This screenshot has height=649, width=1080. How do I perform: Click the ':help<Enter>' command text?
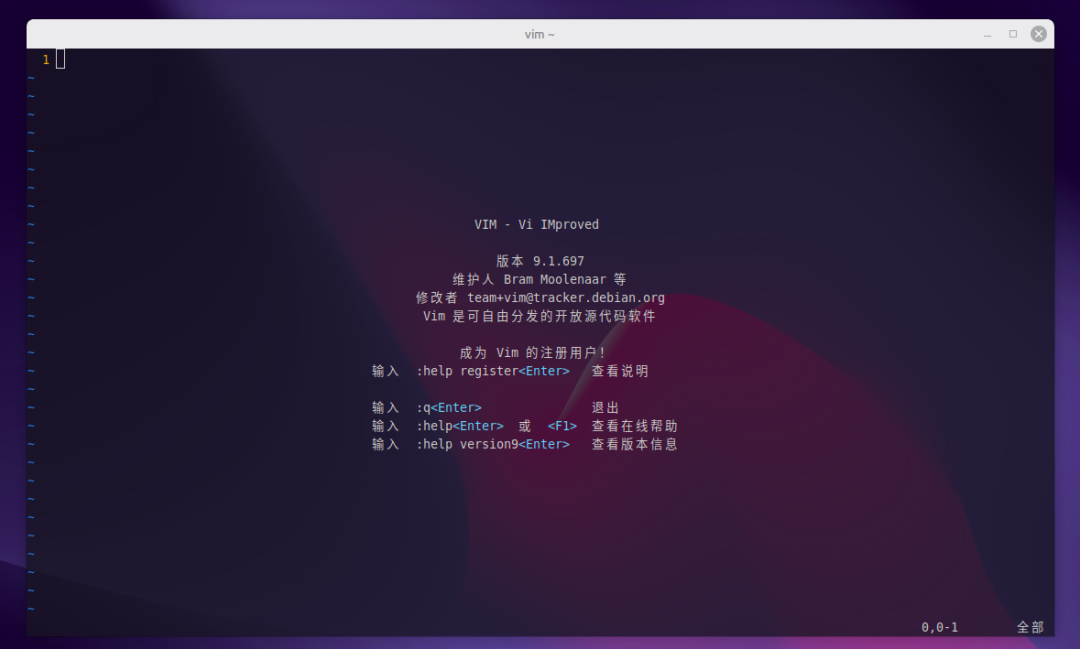[x=460, y=426]
